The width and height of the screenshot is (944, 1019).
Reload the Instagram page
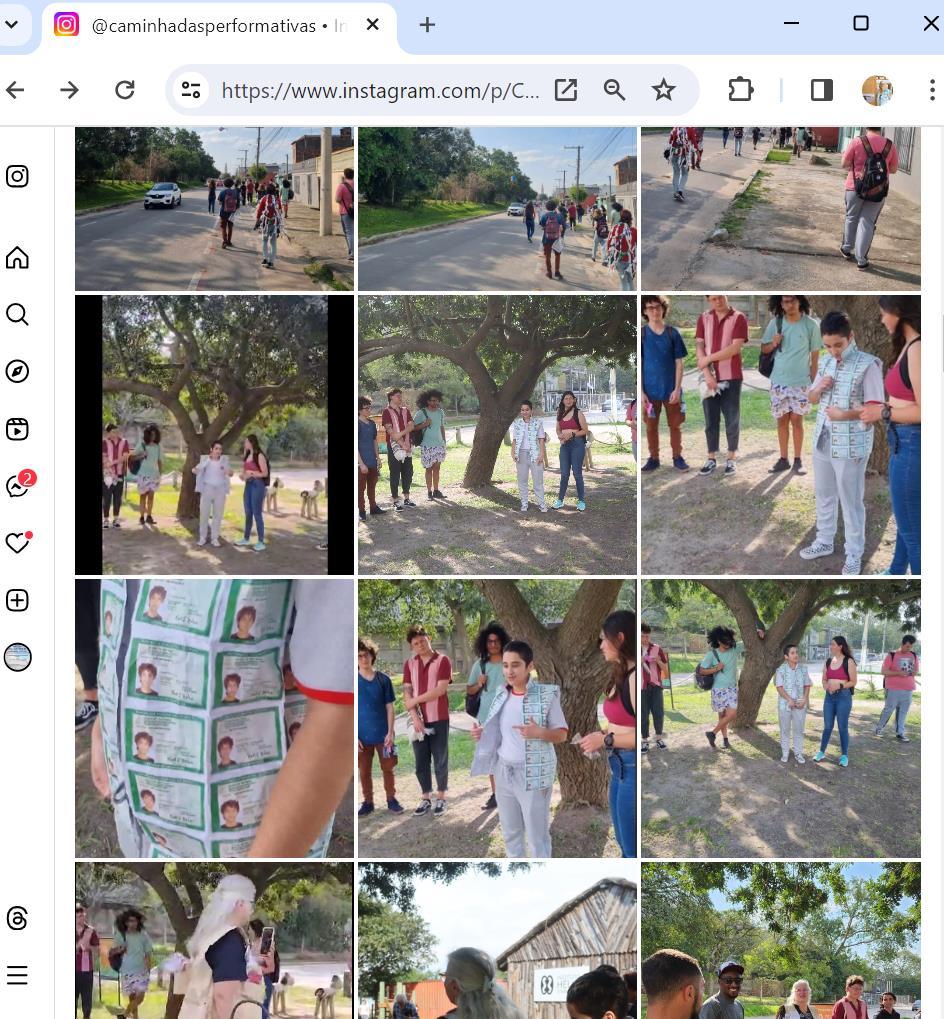[x=125, y=90]
